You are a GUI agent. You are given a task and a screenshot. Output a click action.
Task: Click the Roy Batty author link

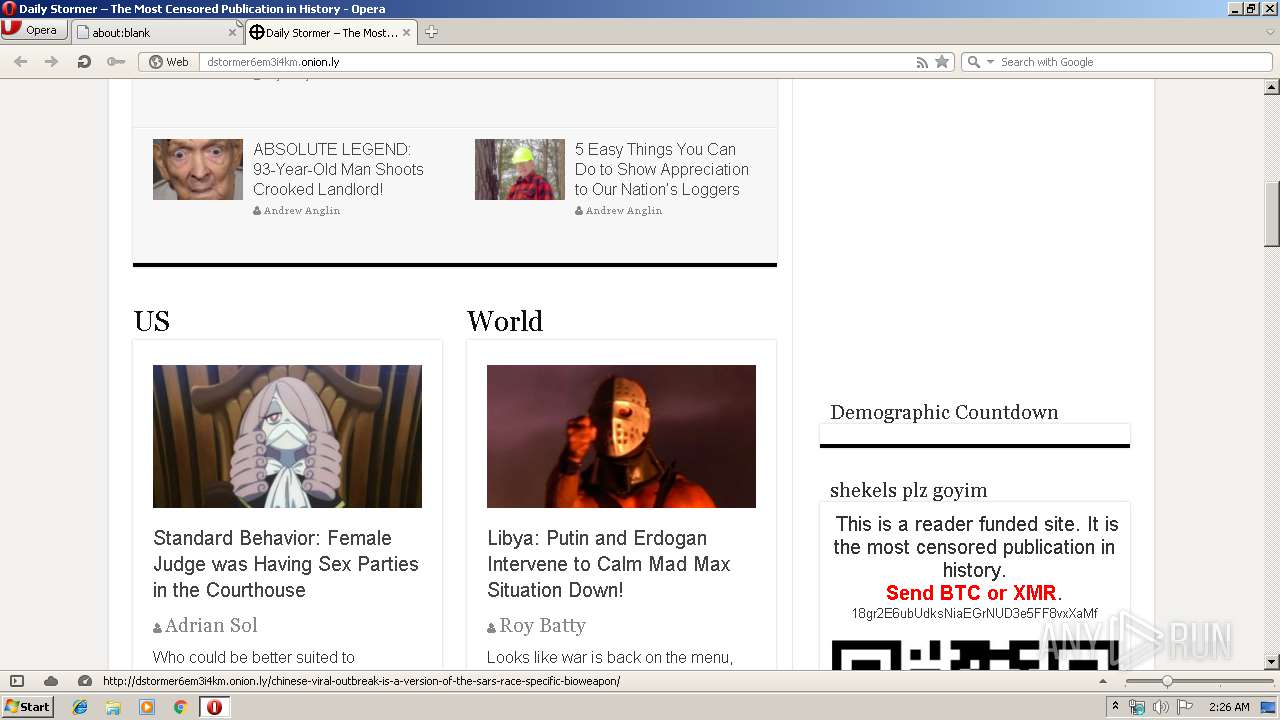pyautogui.click(x=542, y=625)
